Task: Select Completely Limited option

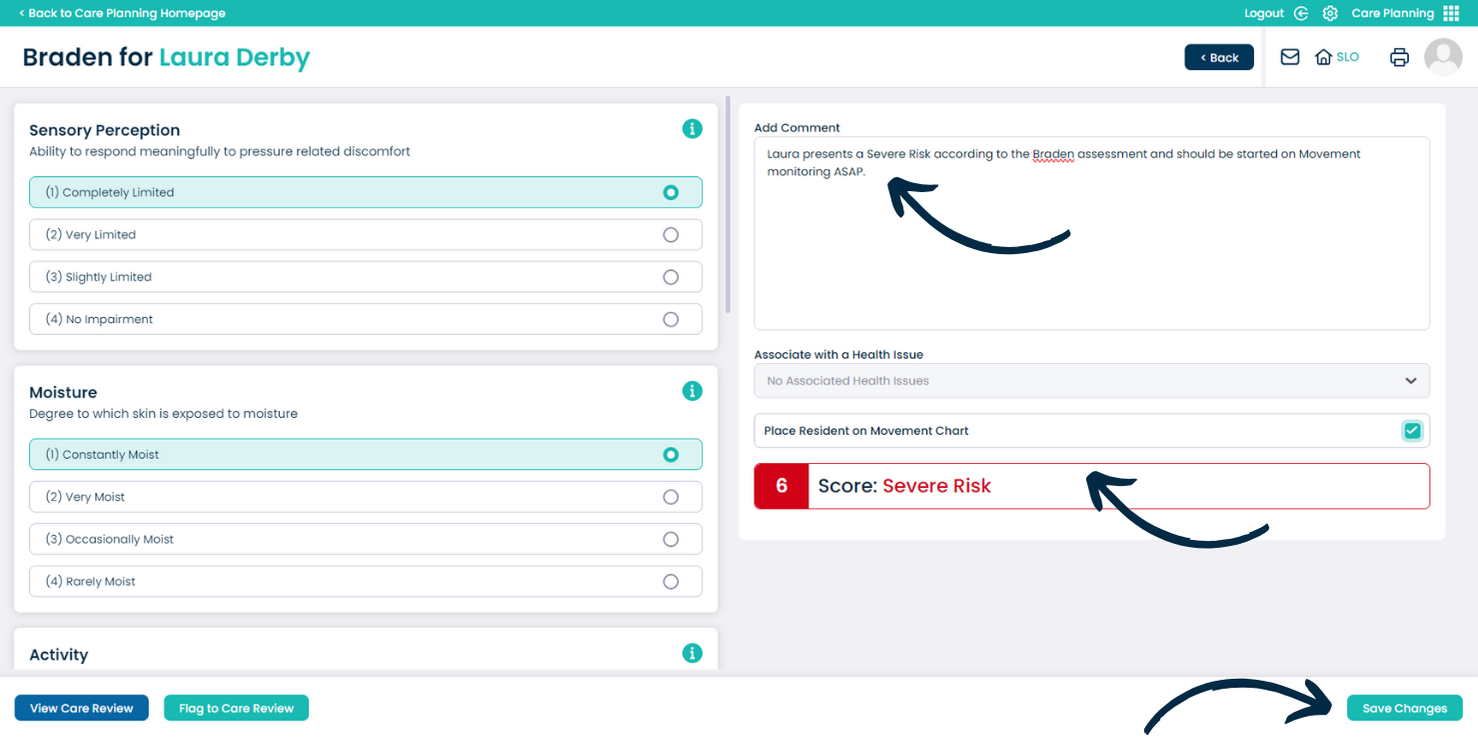Action: tap(366, 192)
